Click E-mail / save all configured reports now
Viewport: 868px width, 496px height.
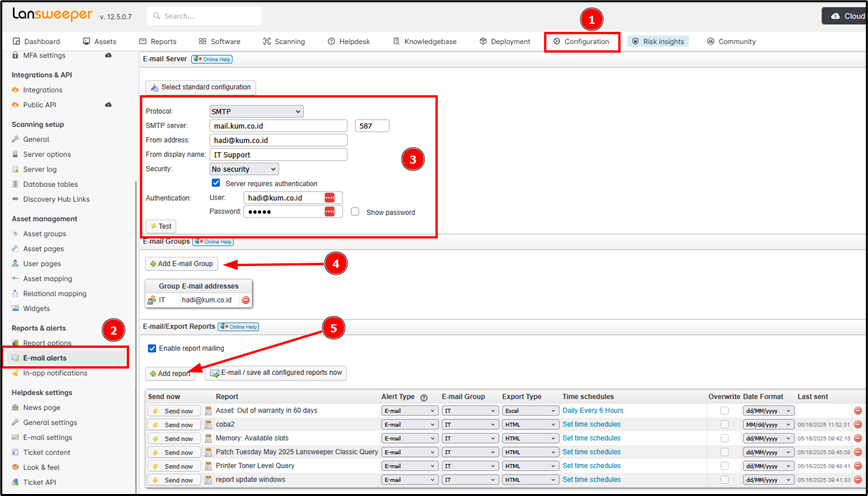276,373
